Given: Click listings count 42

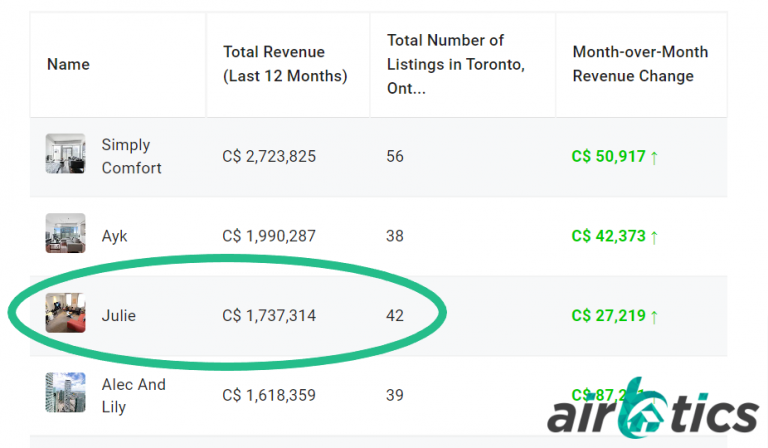Looking at the screenshot, I should click(395, 315).
